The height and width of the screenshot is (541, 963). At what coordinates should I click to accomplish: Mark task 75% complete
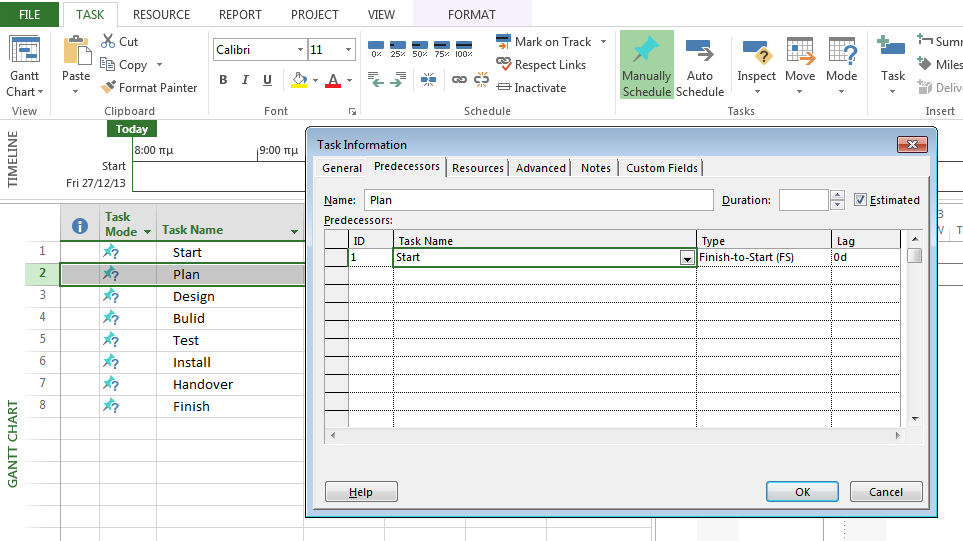pos(442,49)
